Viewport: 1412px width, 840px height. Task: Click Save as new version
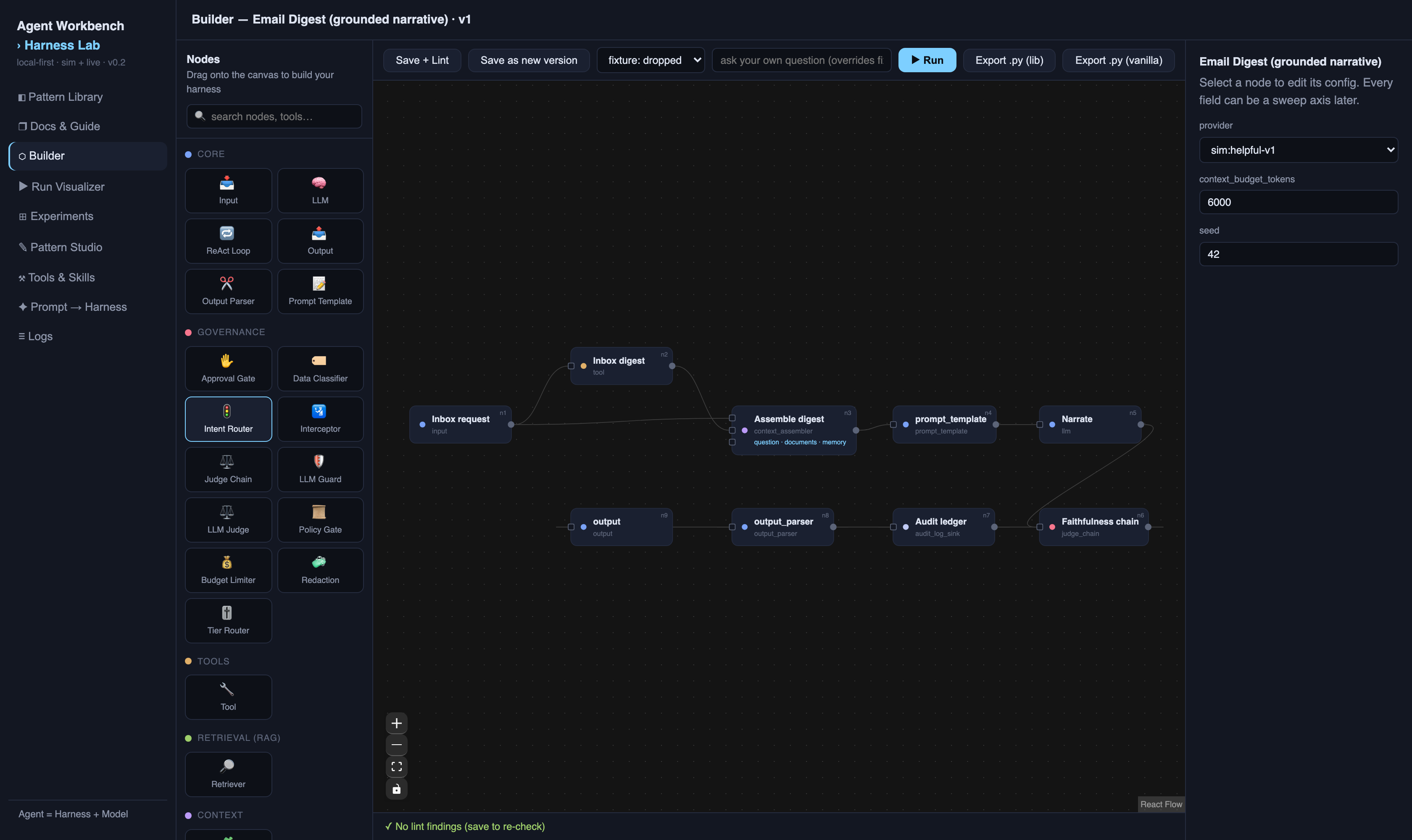528,60
